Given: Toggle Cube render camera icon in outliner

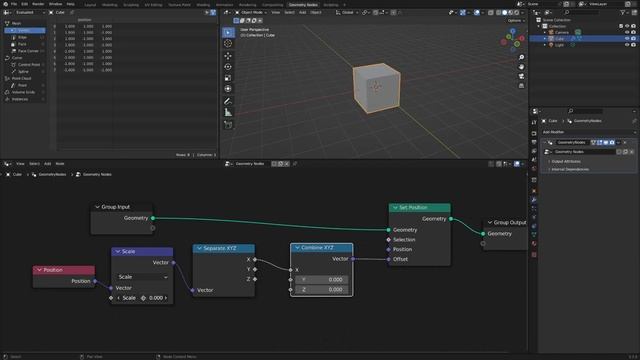Looking at the screenshot, I should tap(633, 38).
